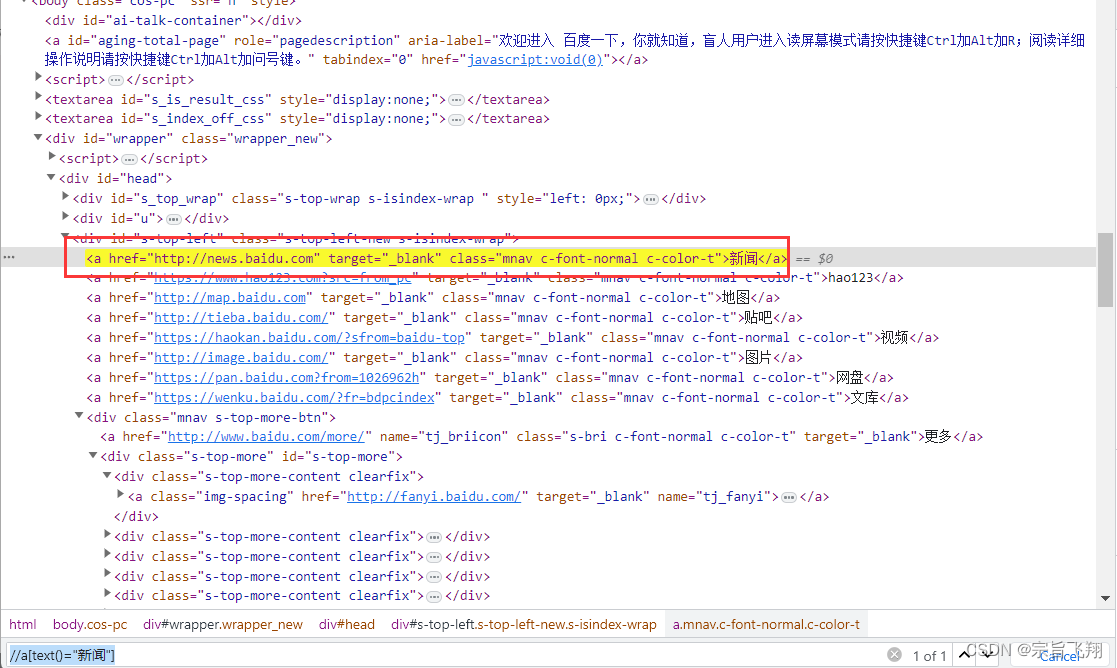The height and width of the screenshot is (668, 1117).
Task: Collapse the div#wrapper node
Action: tap(38, 137)
